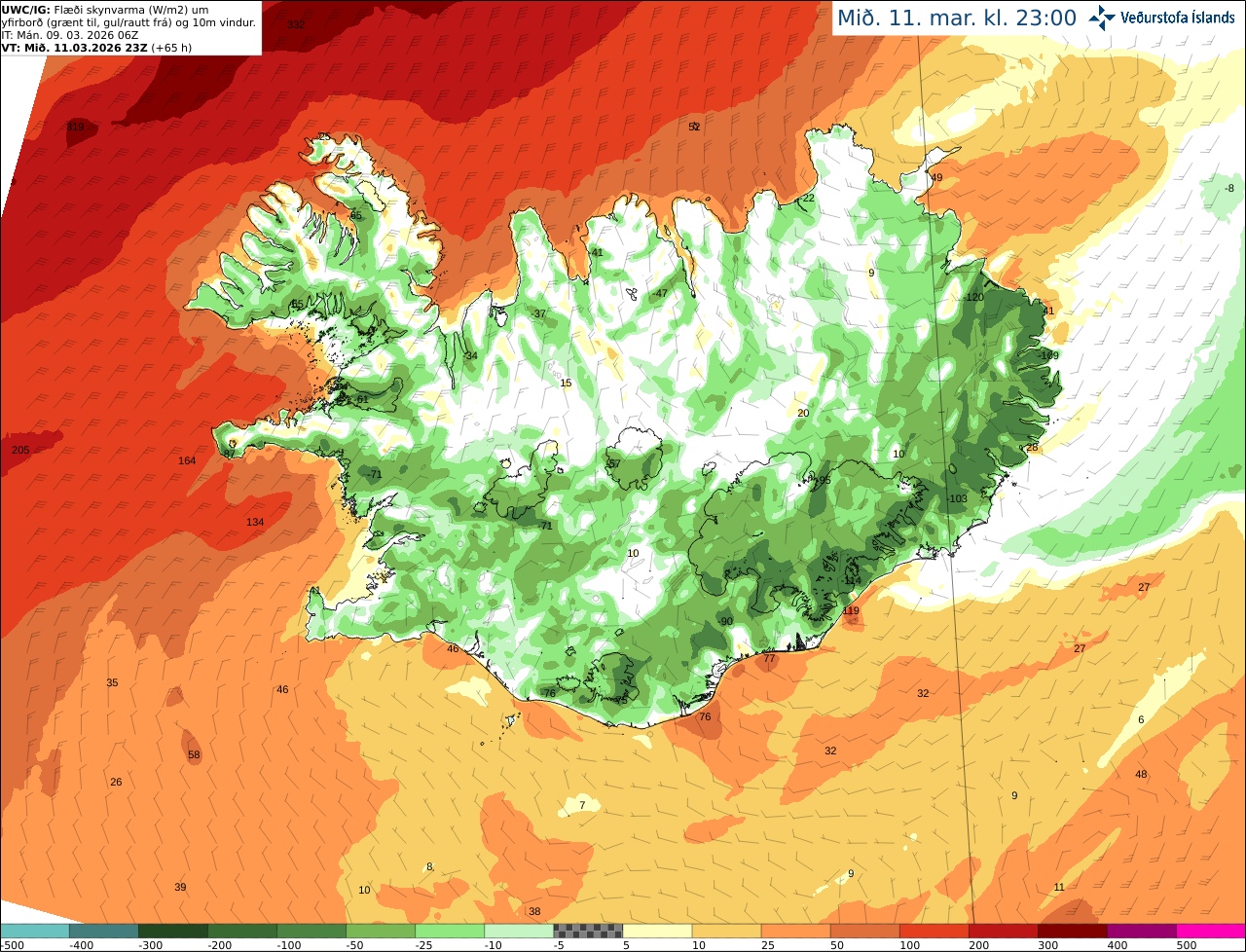Viewport: 1246px width, 952px height.
Task: Click the -8 value near the right edge
Action: [x=1229, y=188]
